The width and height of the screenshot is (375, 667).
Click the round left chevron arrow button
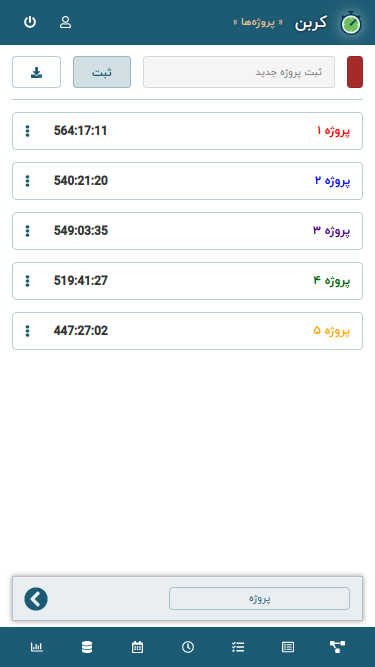coord(36,599)
